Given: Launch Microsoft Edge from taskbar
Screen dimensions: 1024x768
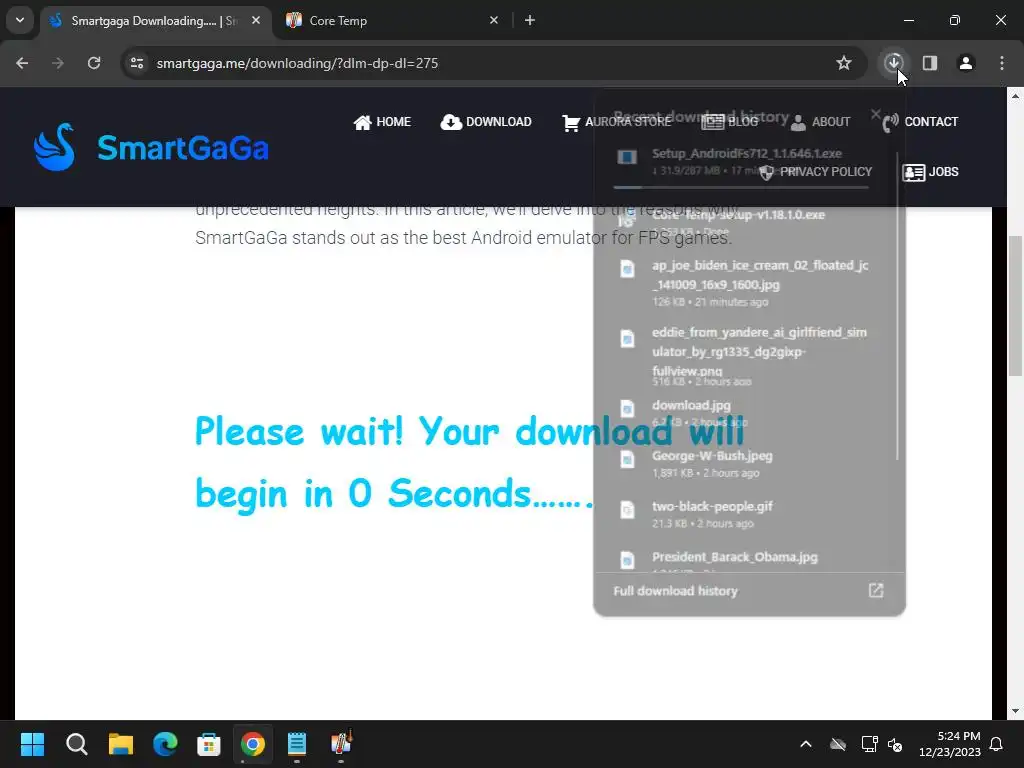Looking at the screenshot, I should pos(165,744).
